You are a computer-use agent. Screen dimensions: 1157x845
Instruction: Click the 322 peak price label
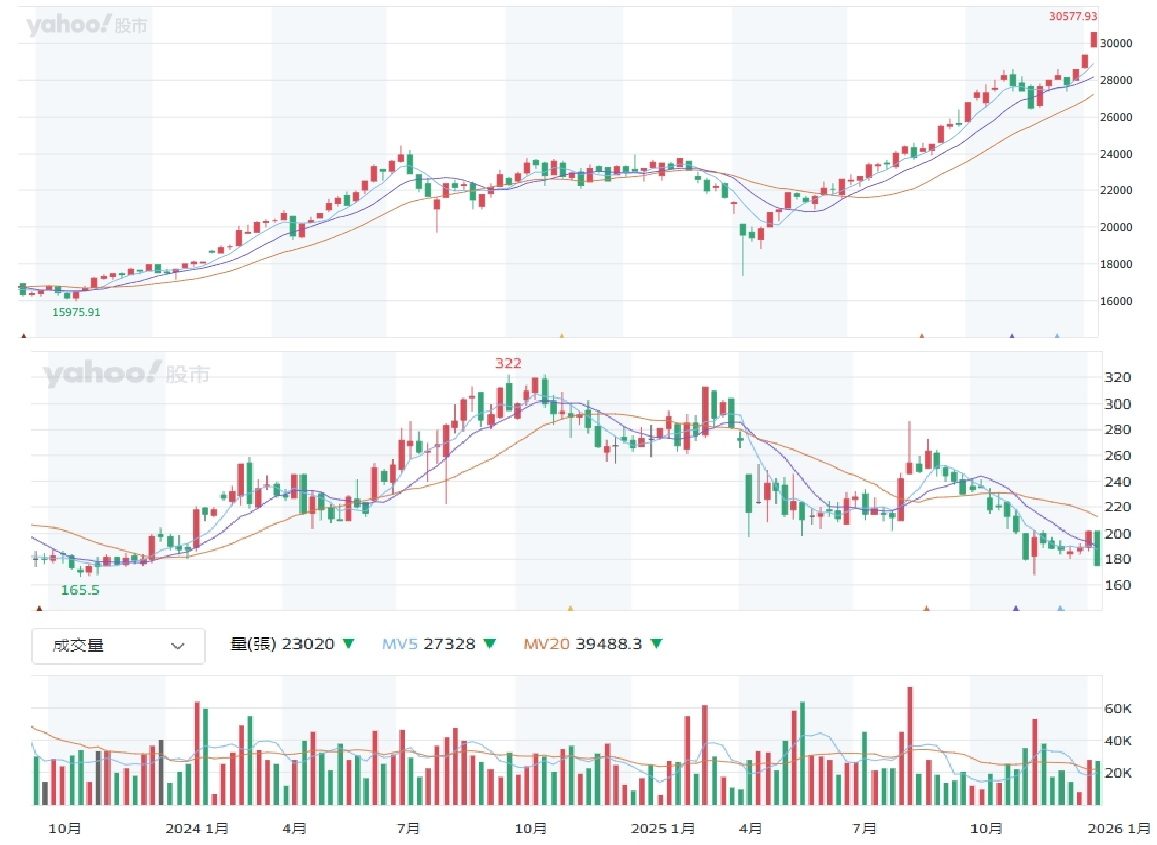click(508, 363)
